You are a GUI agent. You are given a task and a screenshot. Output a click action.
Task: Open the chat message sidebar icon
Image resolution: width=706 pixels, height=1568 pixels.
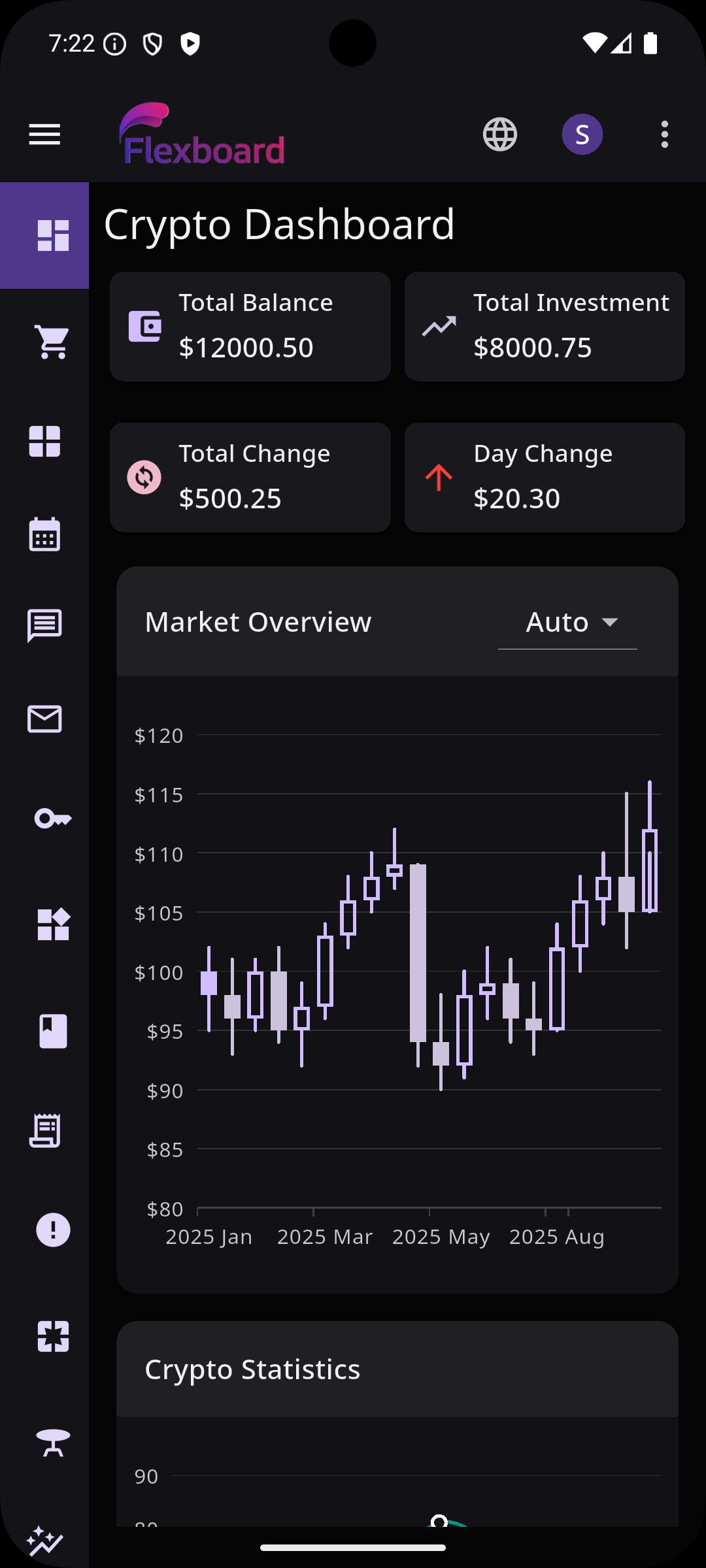pos(44,626)
